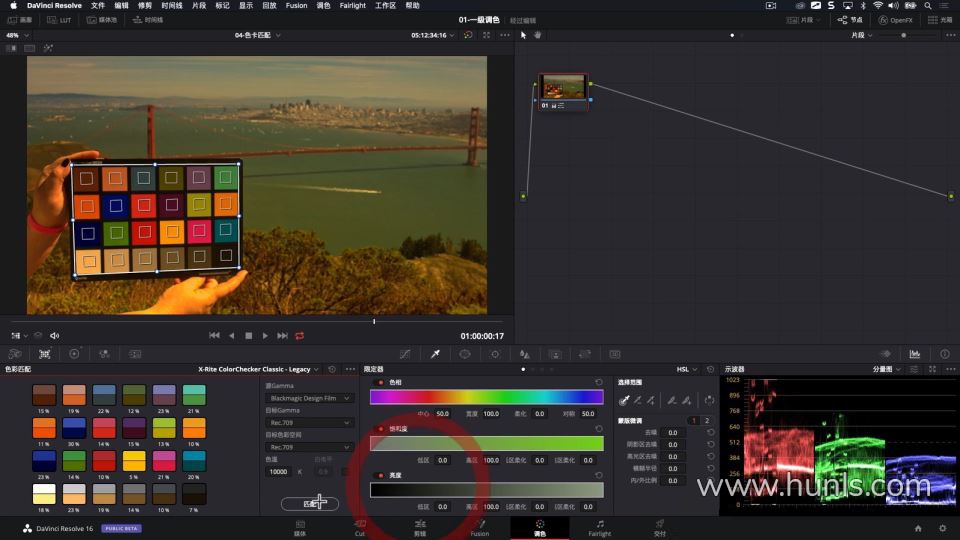The width and height of the screenshot is (960, 540).
Task: Toggle the 亮度 (luminance) qualifier switch
Action: click(x=380, y=476)
